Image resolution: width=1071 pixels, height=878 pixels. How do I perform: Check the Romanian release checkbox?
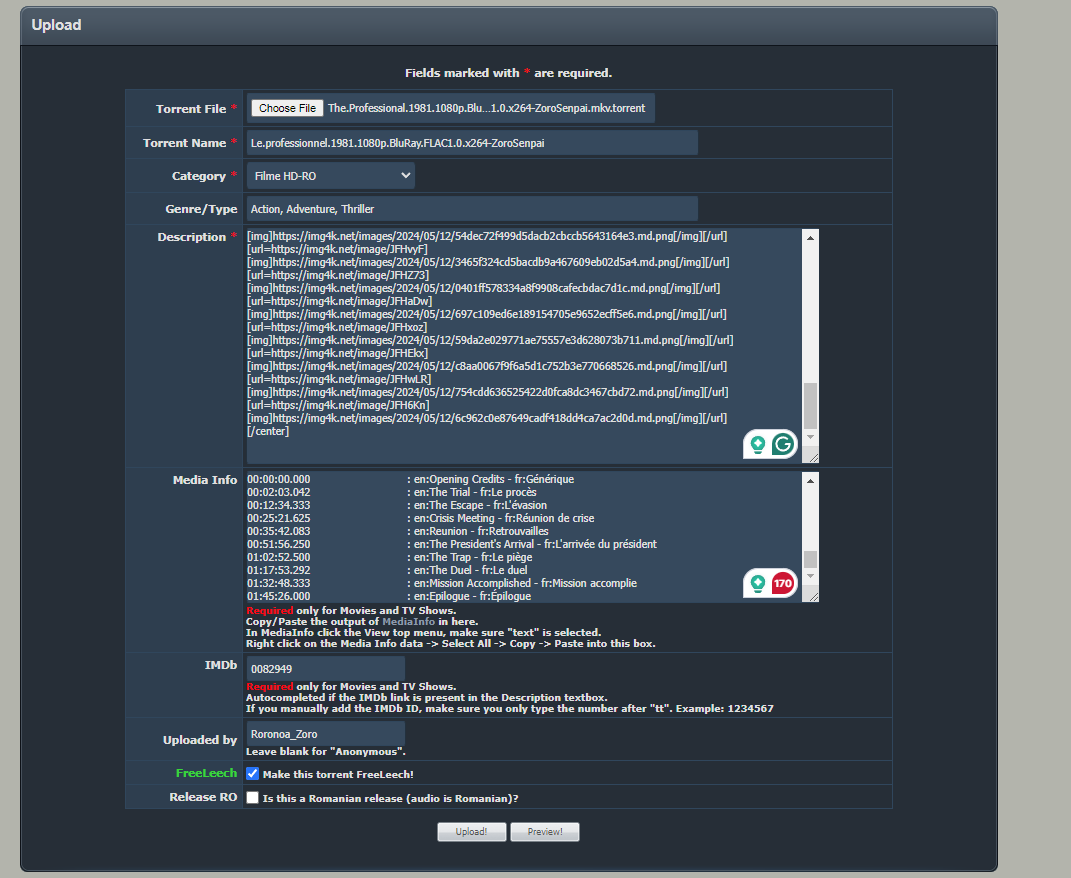252,798
